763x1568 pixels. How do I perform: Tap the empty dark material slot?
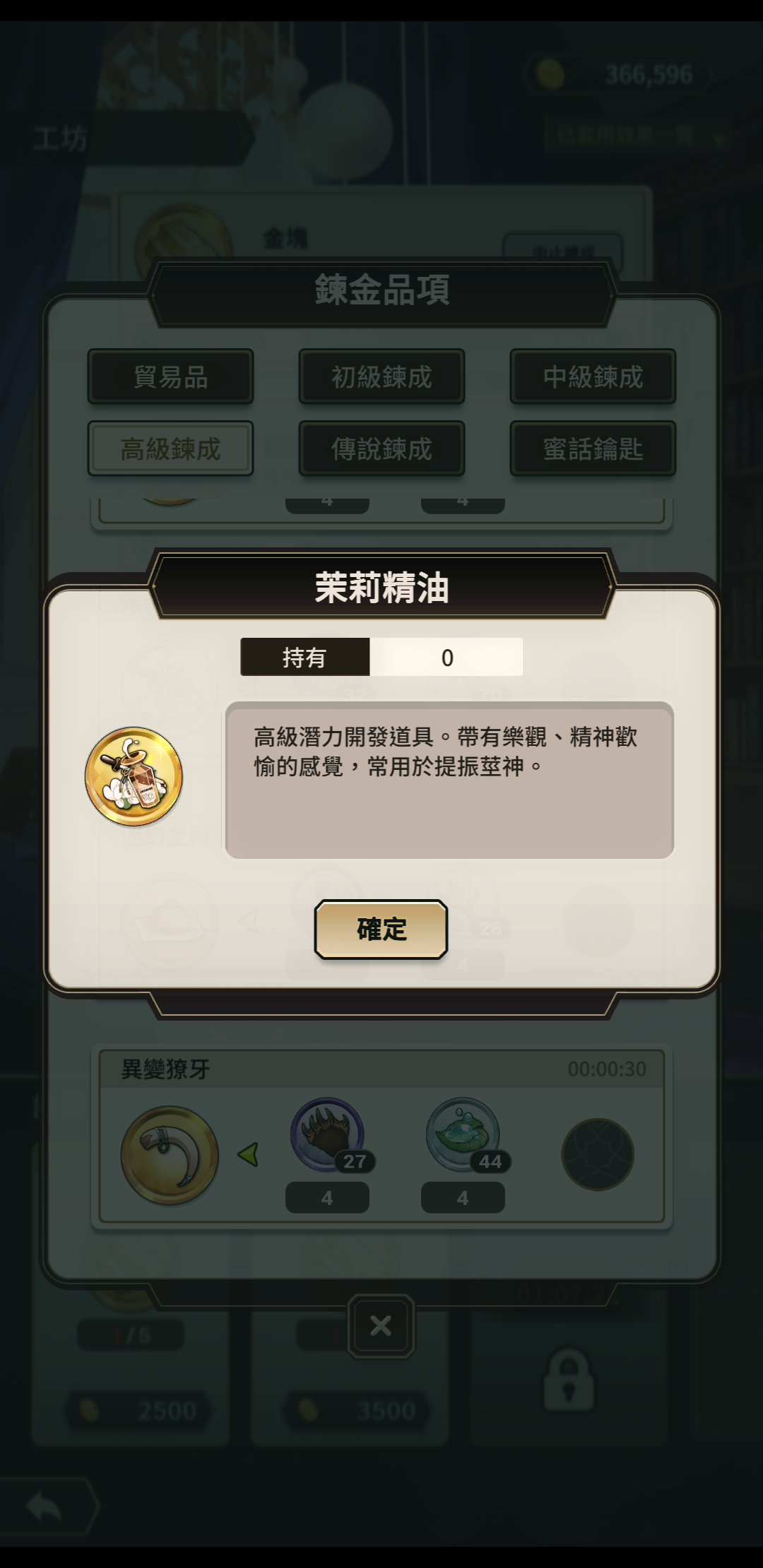pos(598,1154)
